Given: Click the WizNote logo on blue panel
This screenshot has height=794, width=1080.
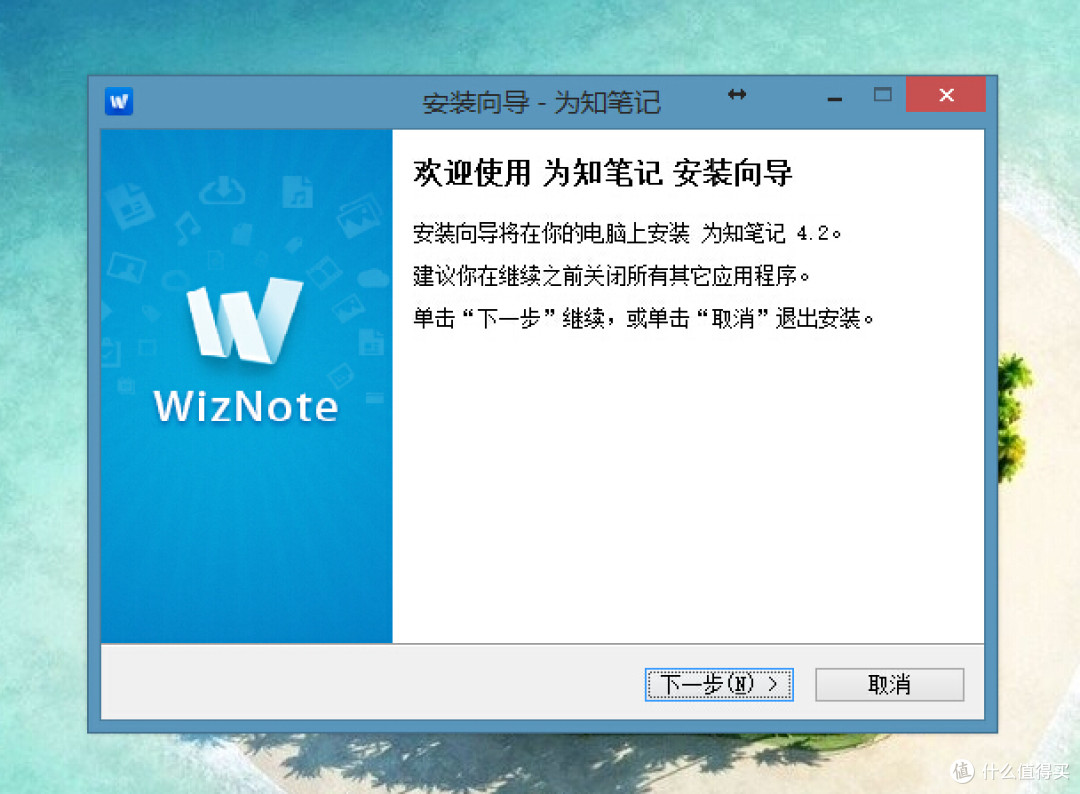Looking at the screenshot, I should click(245, 320).
